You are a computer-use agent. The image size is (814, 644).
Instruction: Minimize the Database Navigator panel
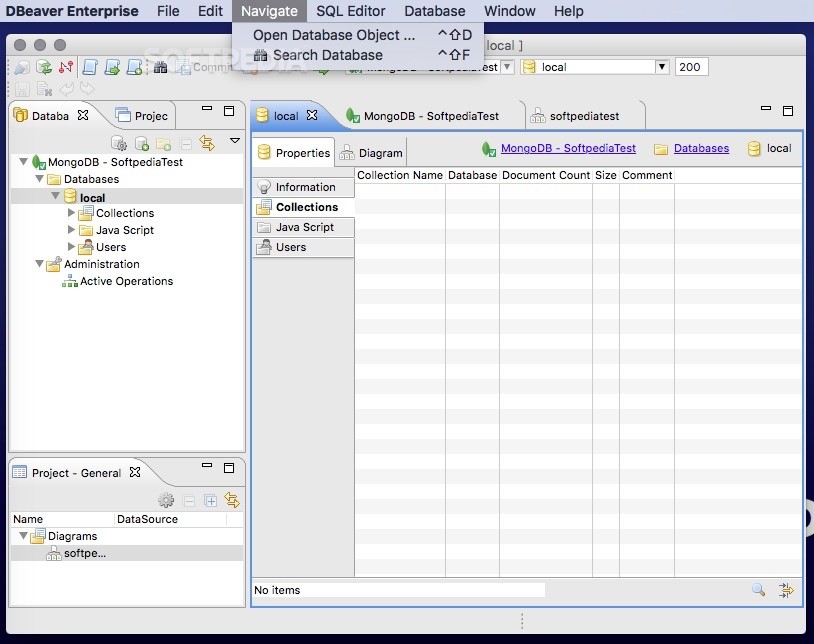[x=207, y=108]
